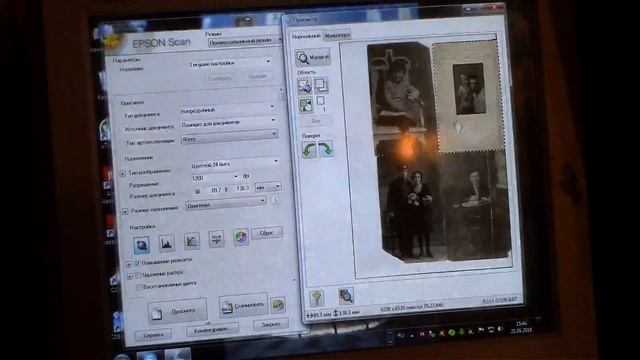Open the Image Type dropdown showing 24 бита

234,164
